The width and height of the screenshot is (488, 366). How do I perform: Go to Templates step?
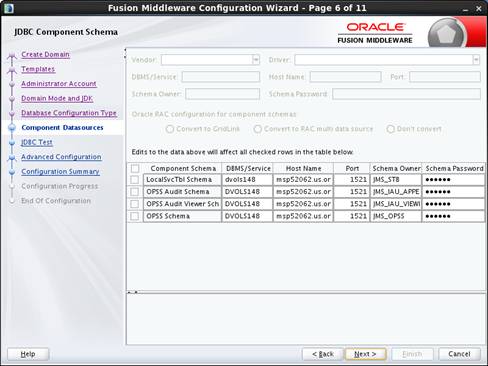coord(38,69)
